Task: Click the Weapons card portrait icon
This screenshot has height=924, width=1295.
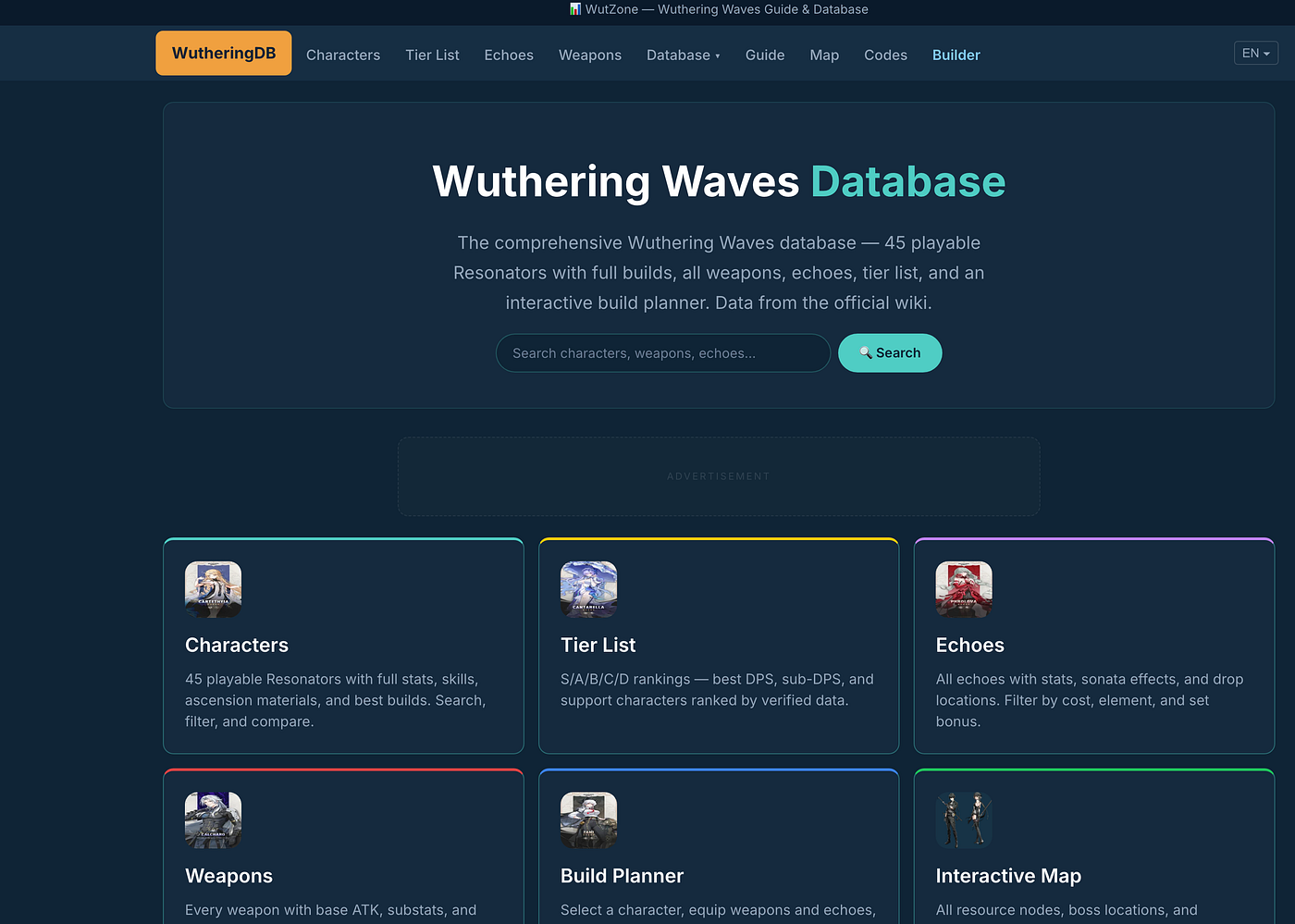Action: pos(214,820)
